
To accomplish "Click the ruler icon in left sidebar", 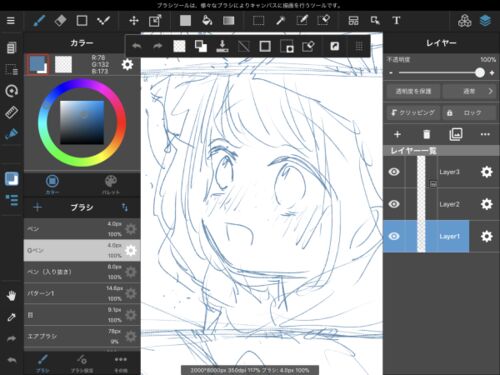I will click(x=11, y=113).
